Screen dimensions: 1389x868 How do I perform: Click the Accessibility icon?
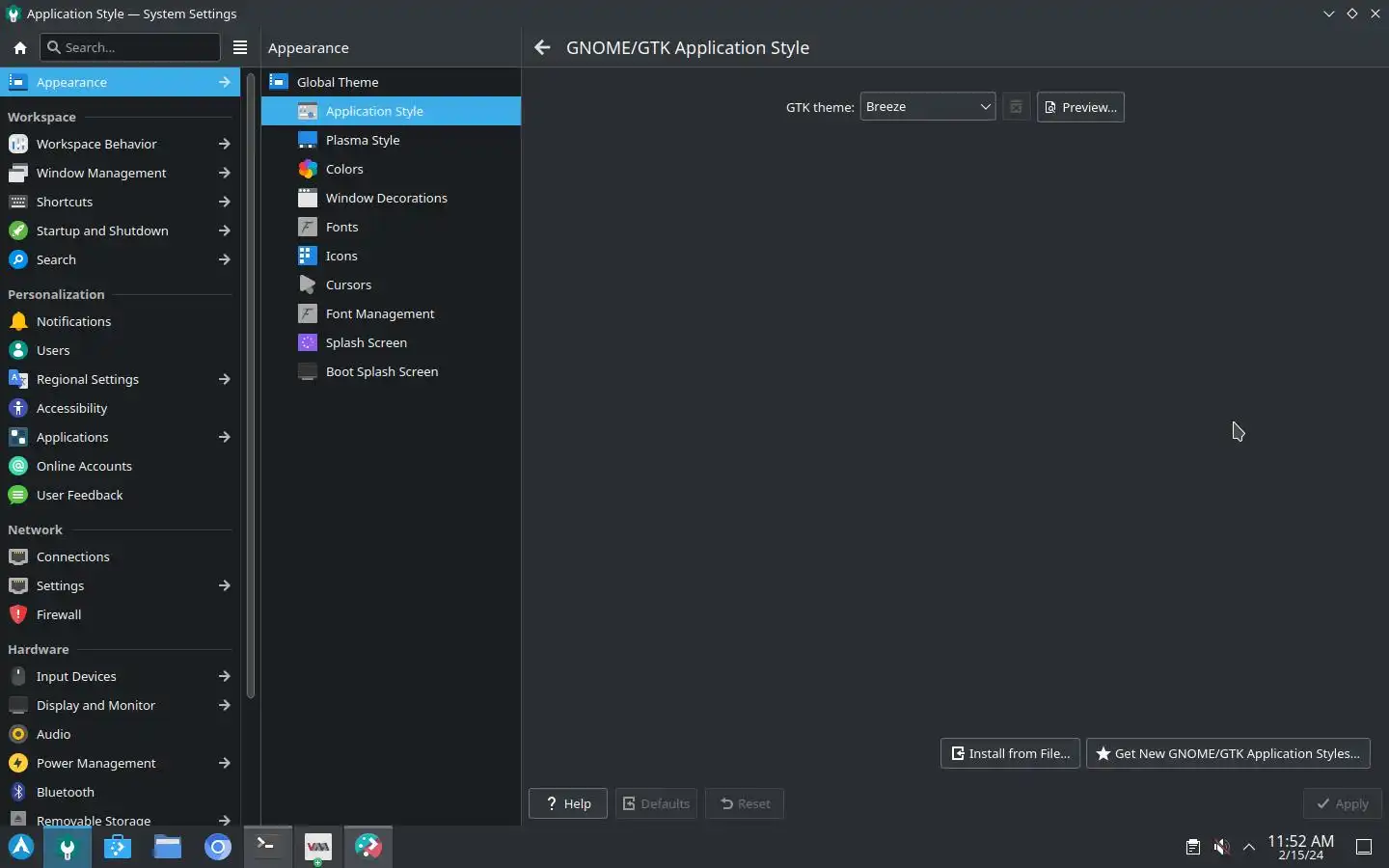tap(17, 408)
